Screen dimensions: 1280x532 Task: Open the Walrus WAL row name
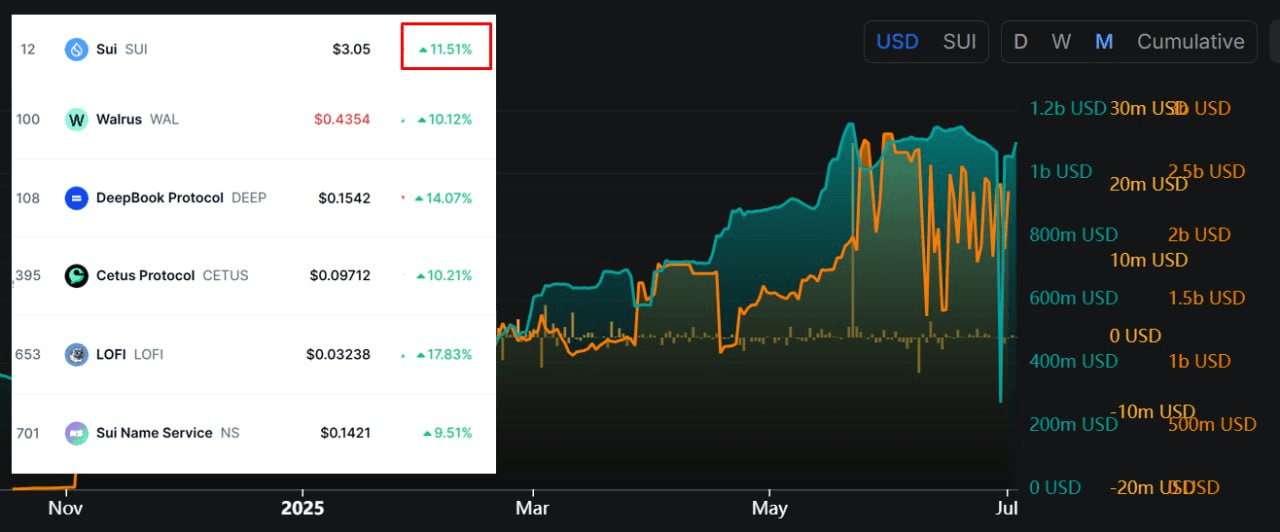137,120
